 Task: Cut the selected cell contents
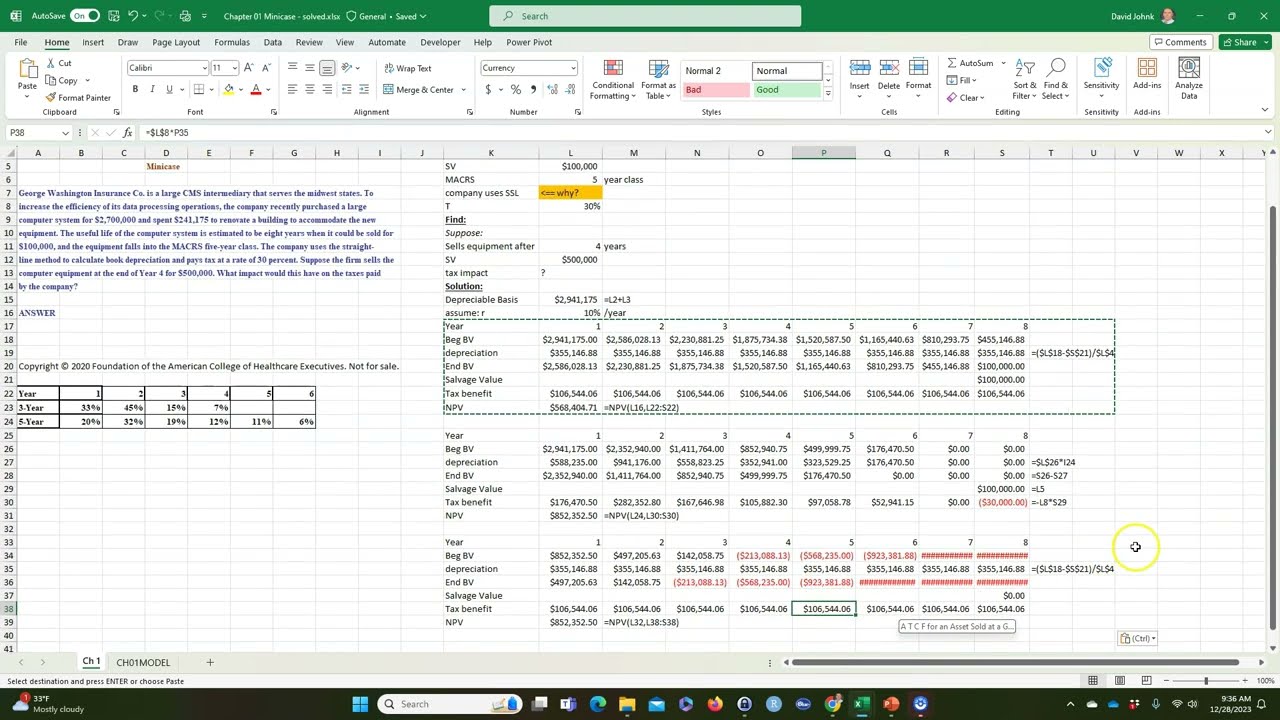coord(58,63)
